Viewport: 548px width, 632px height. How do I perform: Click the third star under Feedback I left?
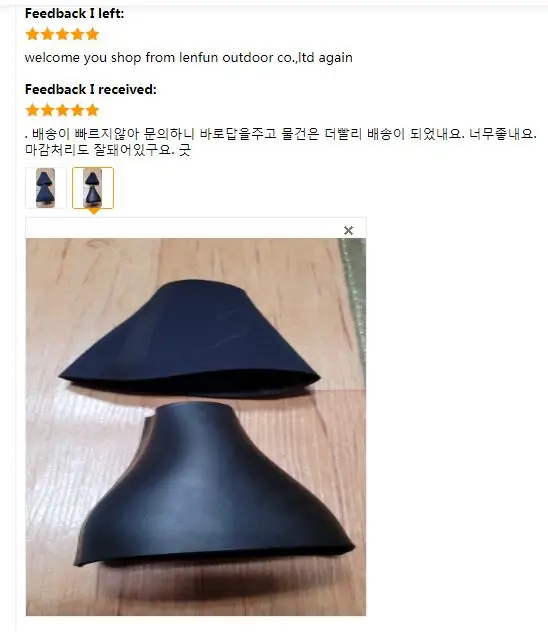(x=62, y=34)
